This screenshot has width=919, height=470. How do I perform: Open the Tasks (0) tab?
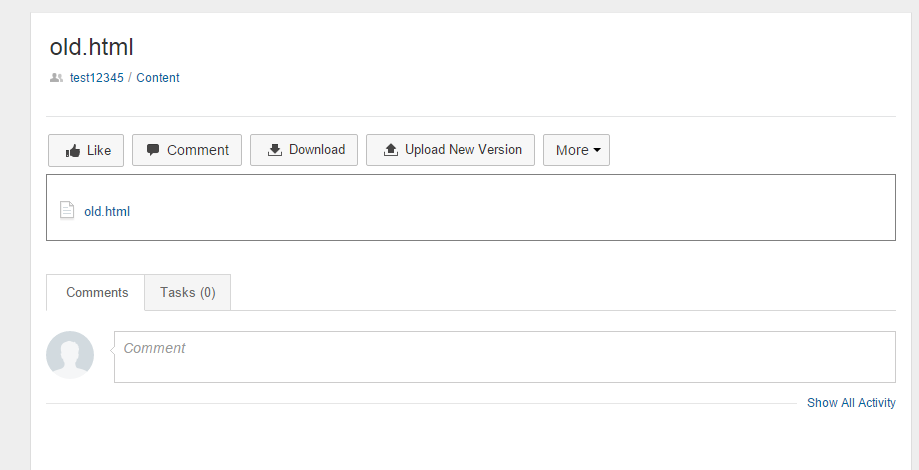point(188,292)
